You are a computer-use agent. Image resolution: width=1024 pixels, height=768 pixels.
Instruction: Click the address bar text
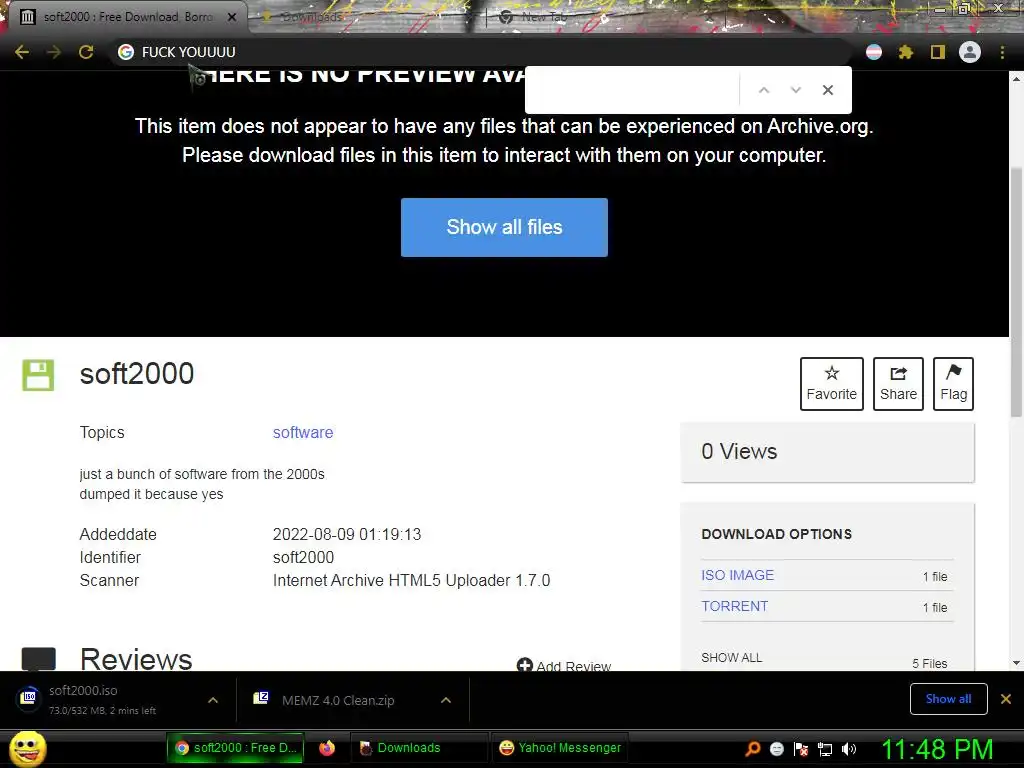point(189,52)
